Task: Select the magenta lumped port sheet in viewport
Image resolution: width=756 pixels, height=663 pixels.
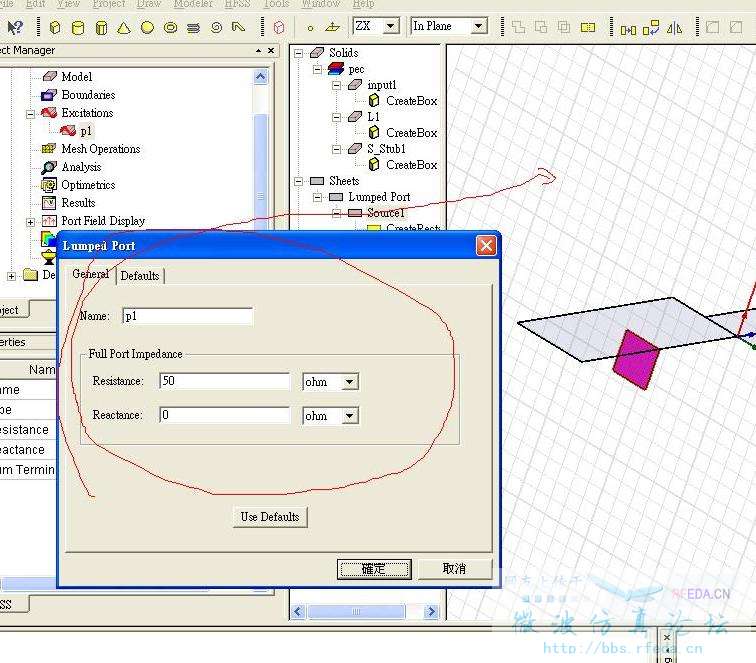Action: coord(636,359)
